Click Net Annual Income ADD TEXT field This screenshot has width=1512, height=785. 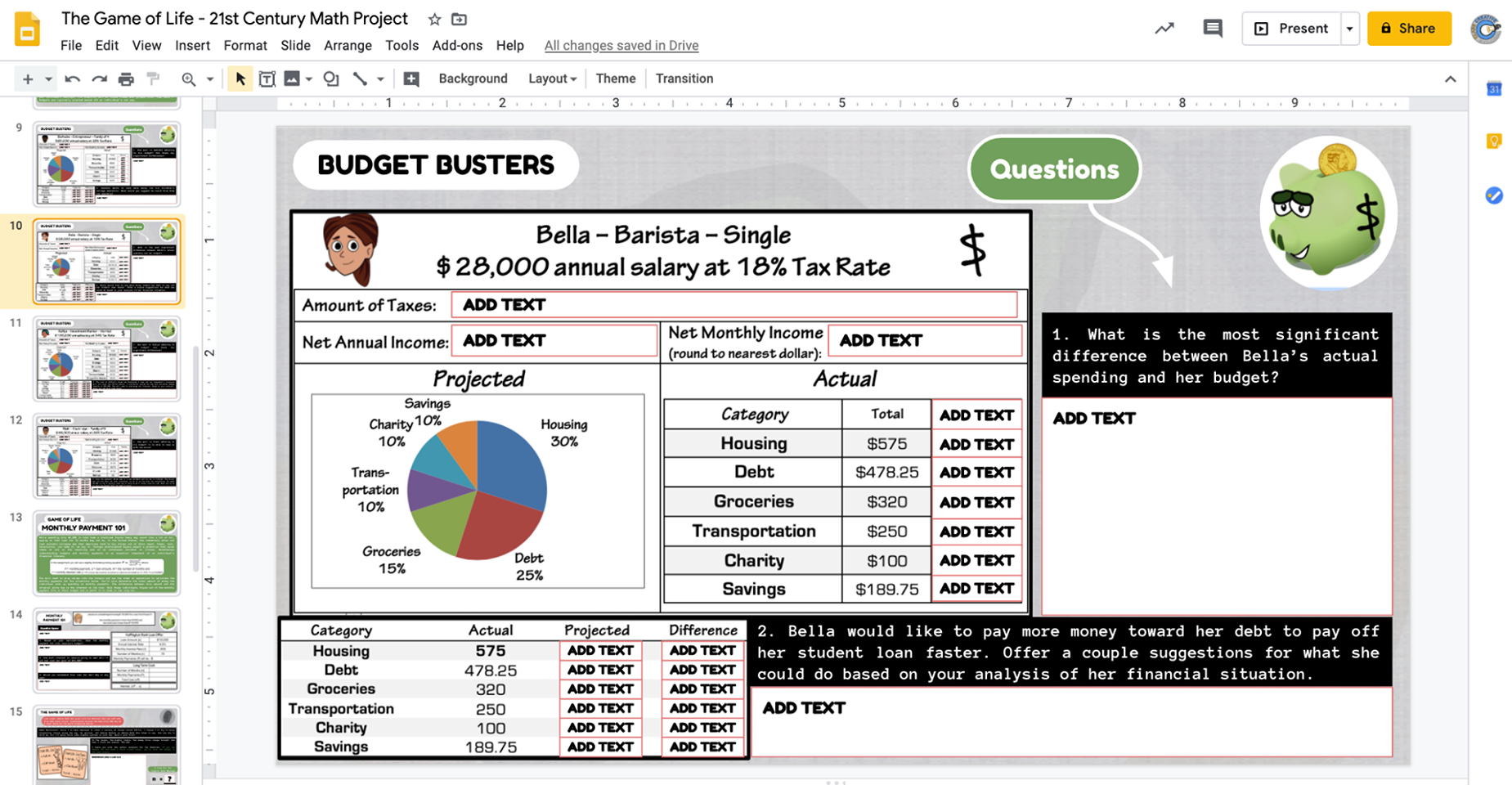(554, 341)
